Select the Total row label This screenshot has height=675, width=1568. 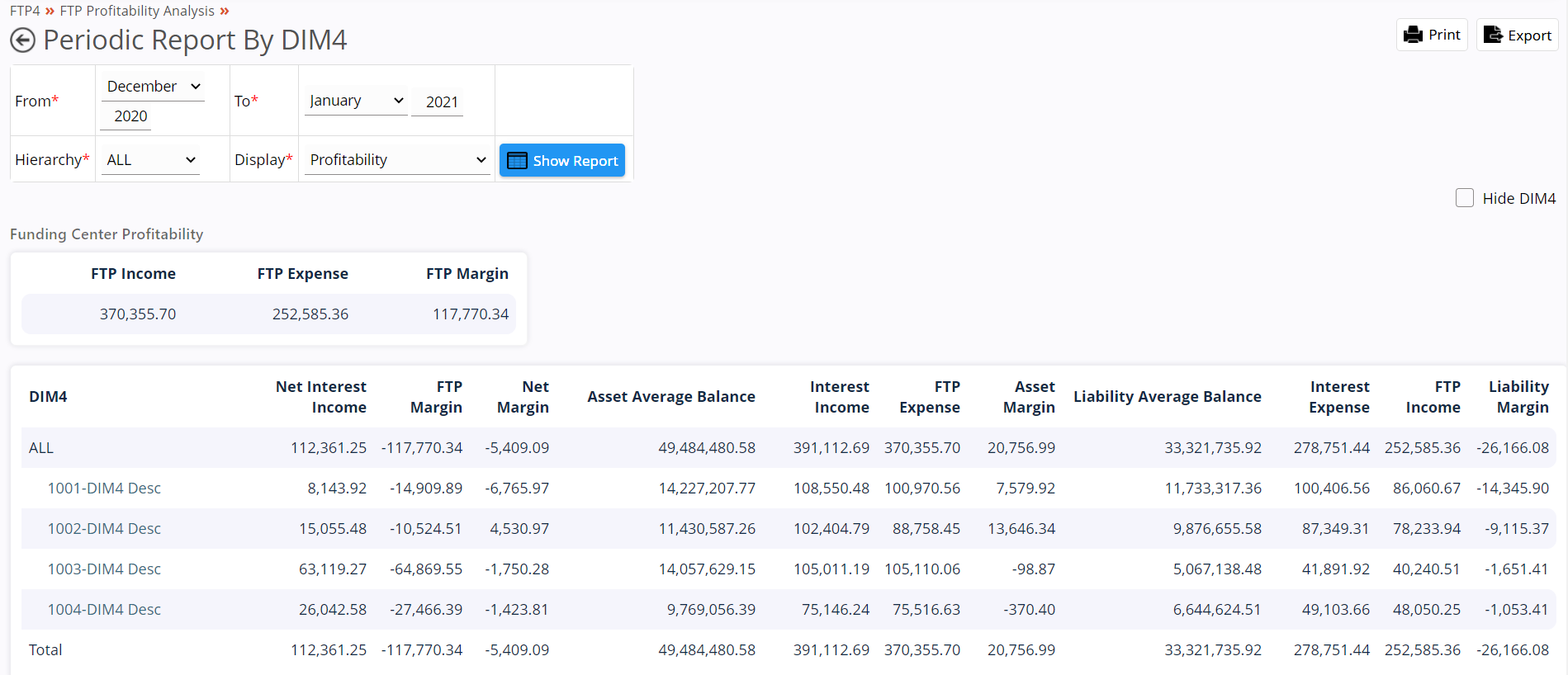coord(45,650)
